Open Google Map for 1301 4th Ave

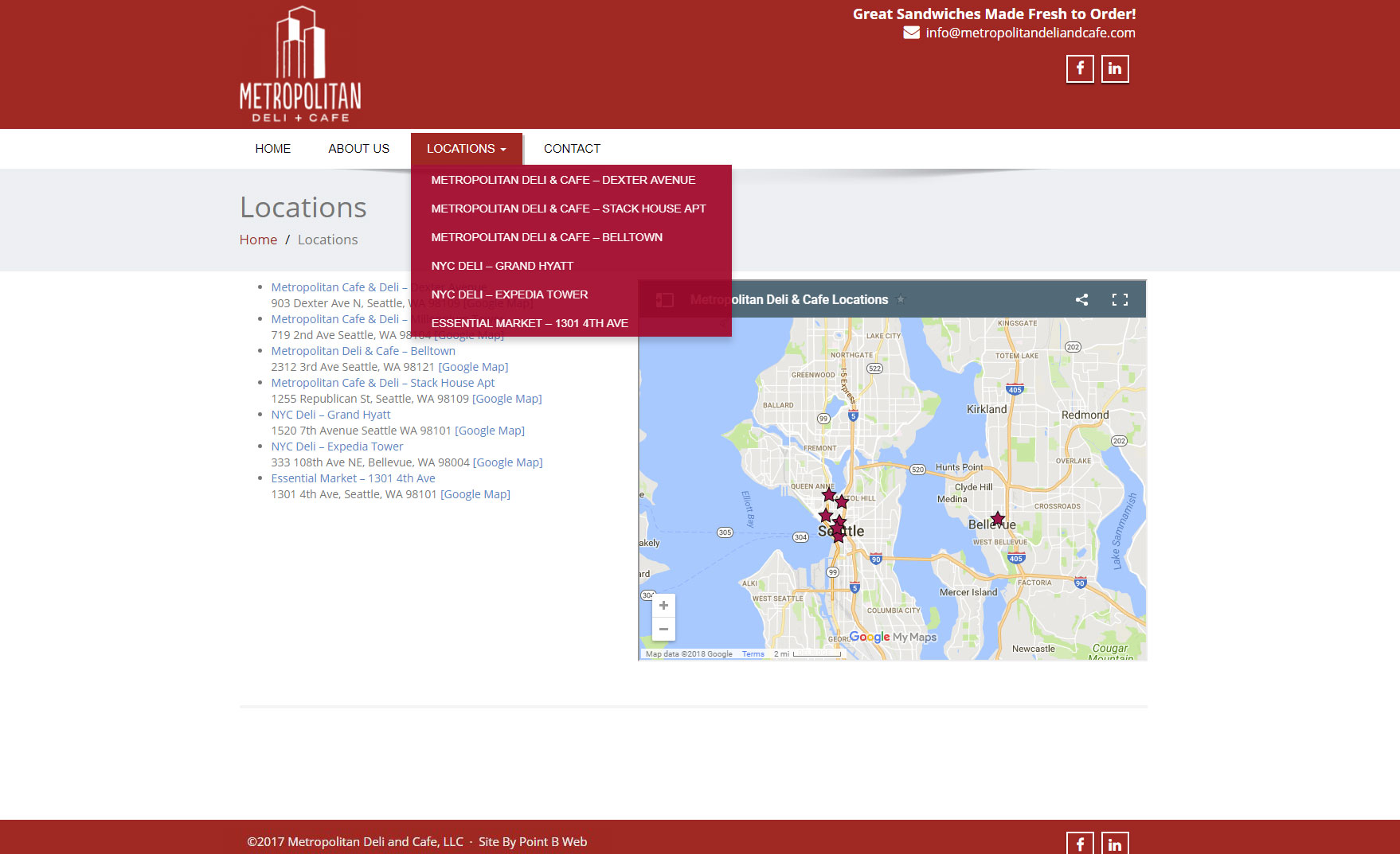475,494
